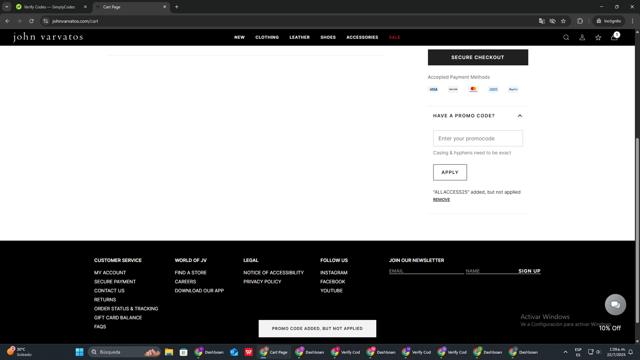Image resolution: width=640 pixels, height=360 pixels.
Task: Focus the newsletter EMAIL field
Action: 426,271
